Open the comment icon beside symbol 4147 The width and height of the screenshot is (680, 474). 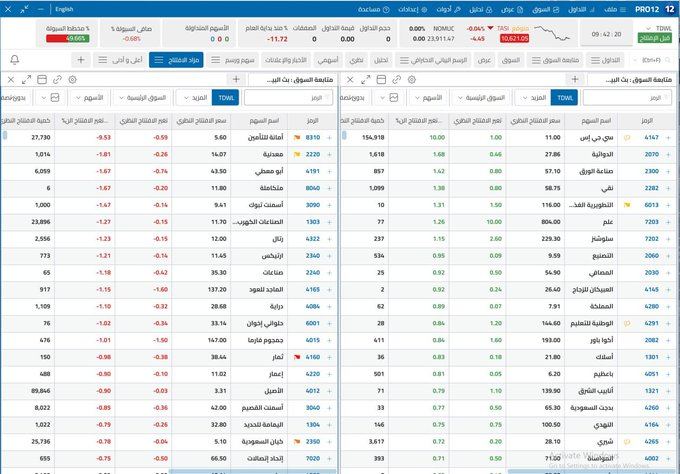(x=627, y=137)
